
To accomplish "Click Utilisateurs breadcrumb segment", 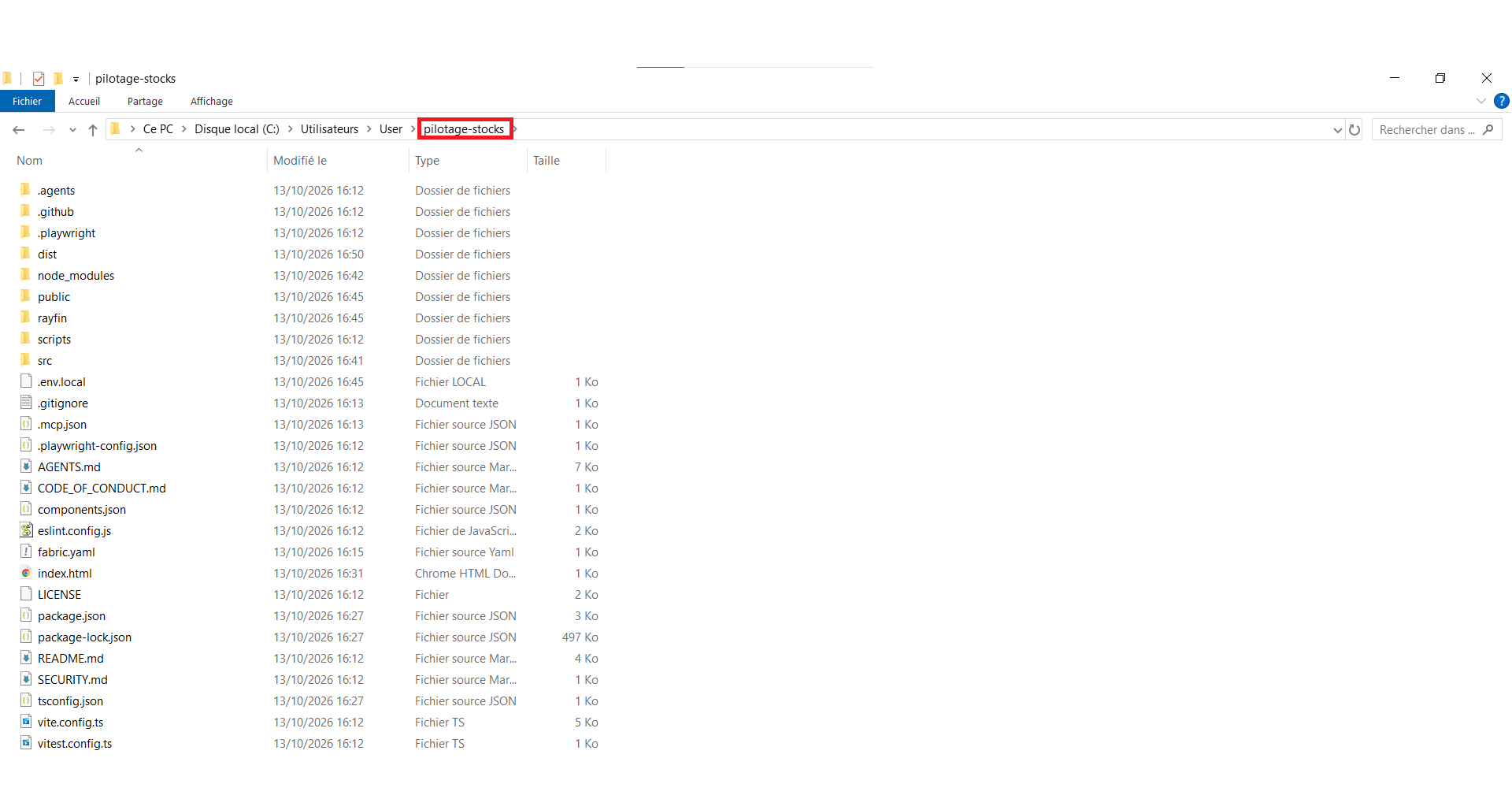I will 329,129.
